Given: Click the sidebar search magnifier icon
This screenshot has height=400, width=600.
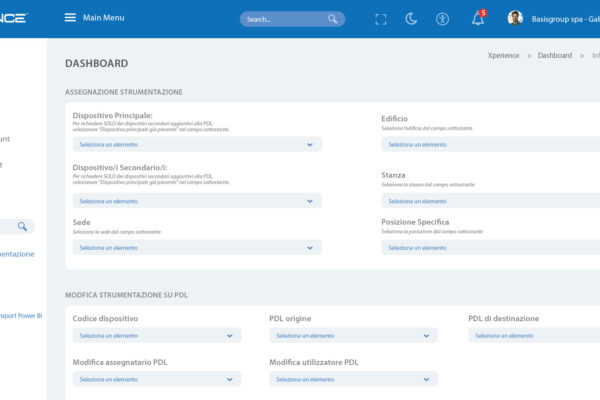Looking at the screenshot, I should pos(22,226).
